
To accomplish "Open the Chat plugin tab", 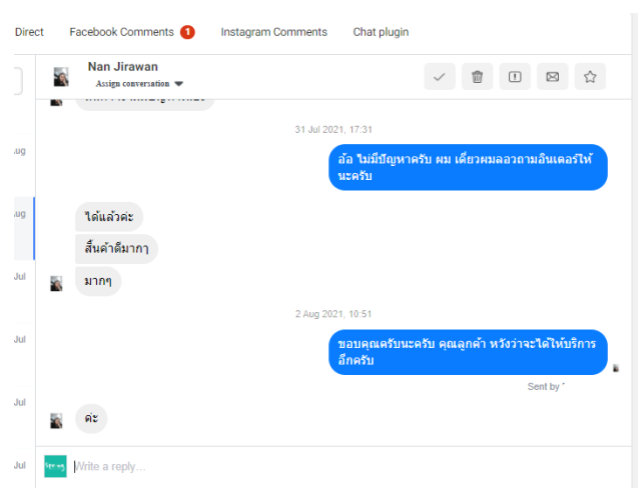I will point(381,32).
